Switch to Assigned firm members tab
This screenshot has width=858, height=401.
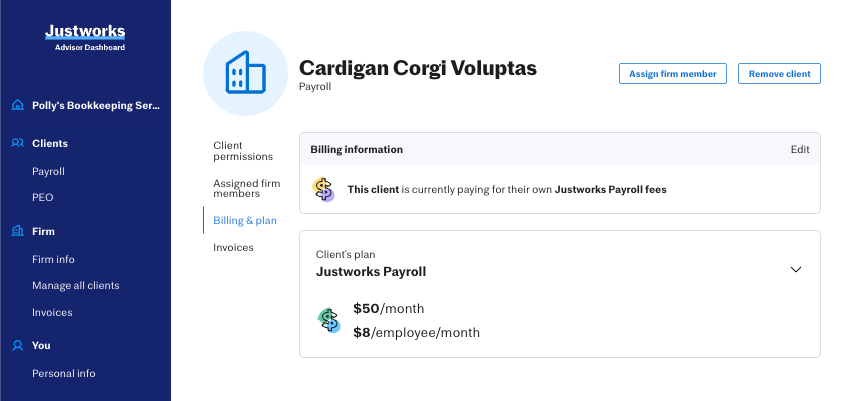pyautogui.click(x=246, y=188)
